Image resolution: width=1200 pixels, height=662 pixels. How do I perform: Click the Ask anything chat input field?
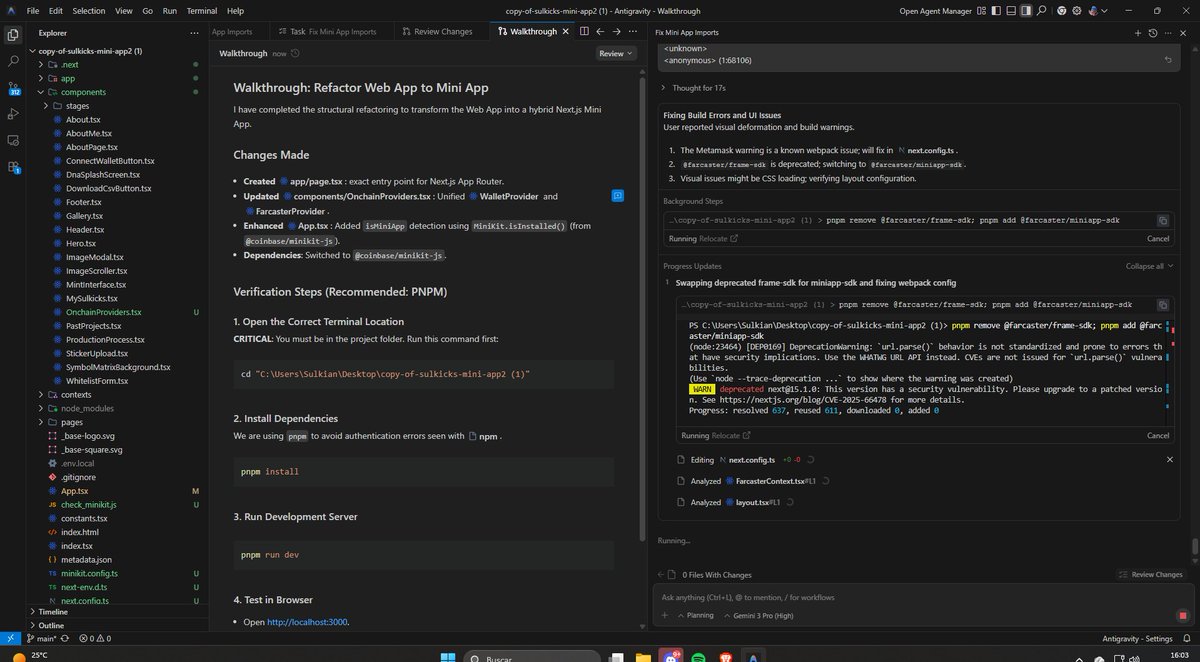[x=923, y=597]
